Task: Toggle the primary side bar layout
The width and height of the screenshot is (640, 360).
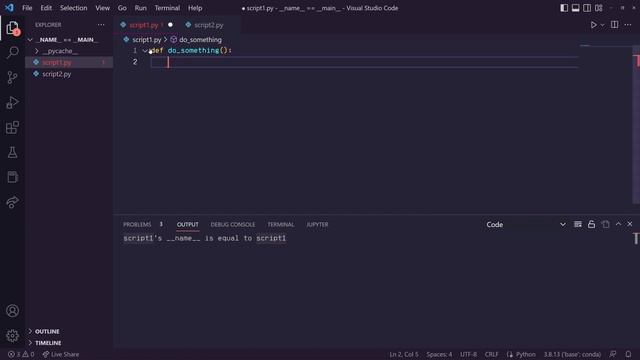Action: pos(564,8)
